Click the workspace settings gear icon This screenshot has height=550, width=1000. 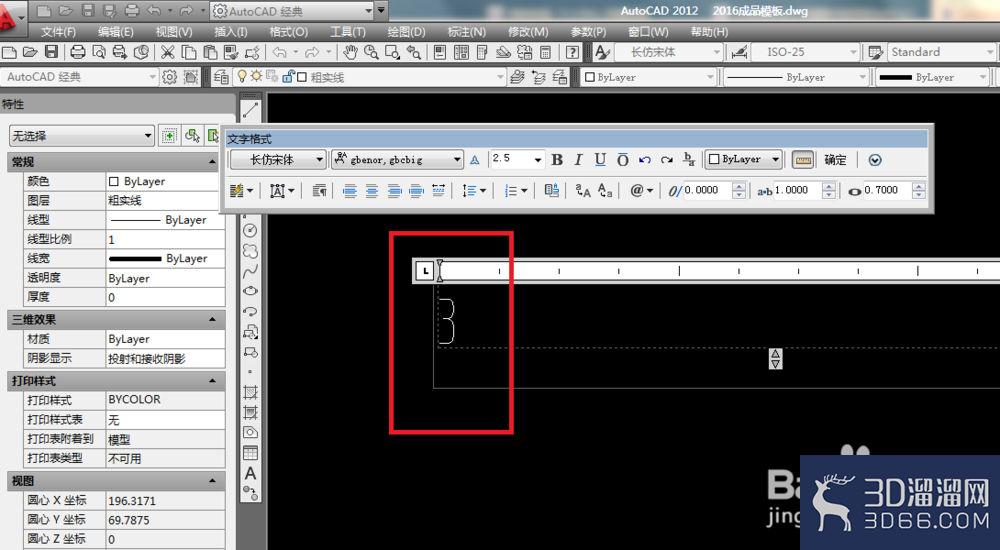tap(170, 77)
